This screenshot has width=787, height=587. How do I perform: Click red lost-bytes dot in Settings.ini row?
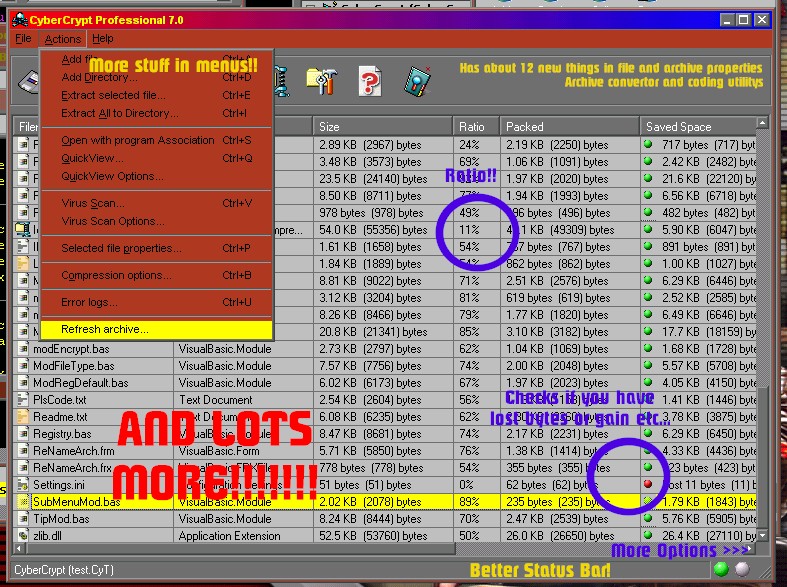(648, 484)
